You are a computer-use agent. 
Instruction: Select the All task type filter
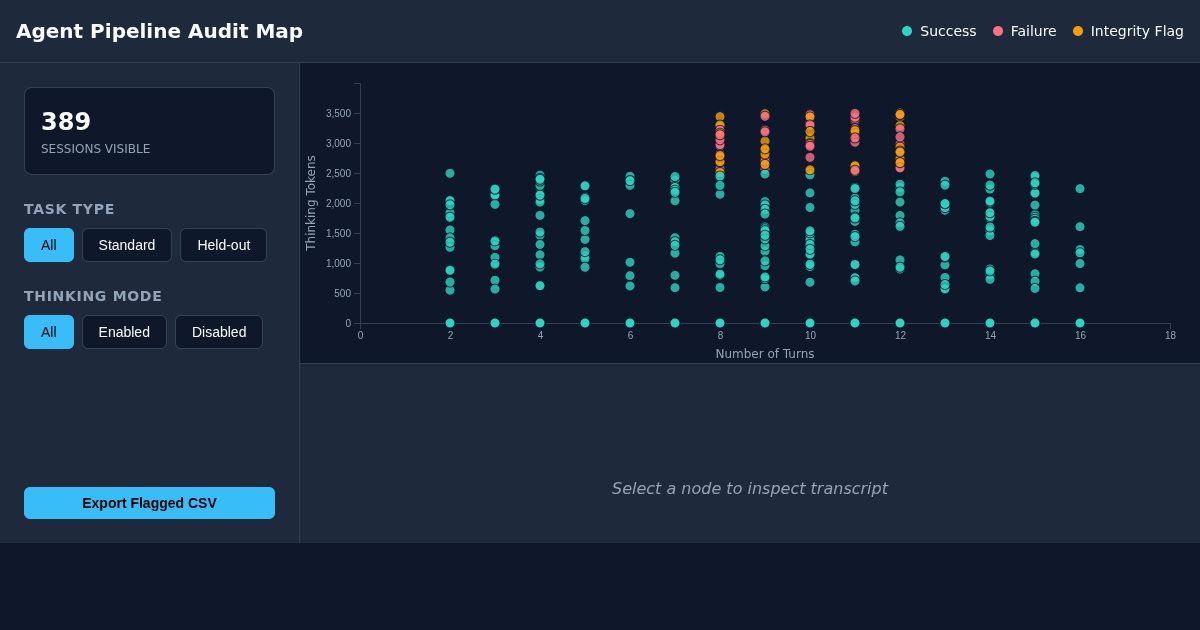pyautogui.click(x=49, y=245)
